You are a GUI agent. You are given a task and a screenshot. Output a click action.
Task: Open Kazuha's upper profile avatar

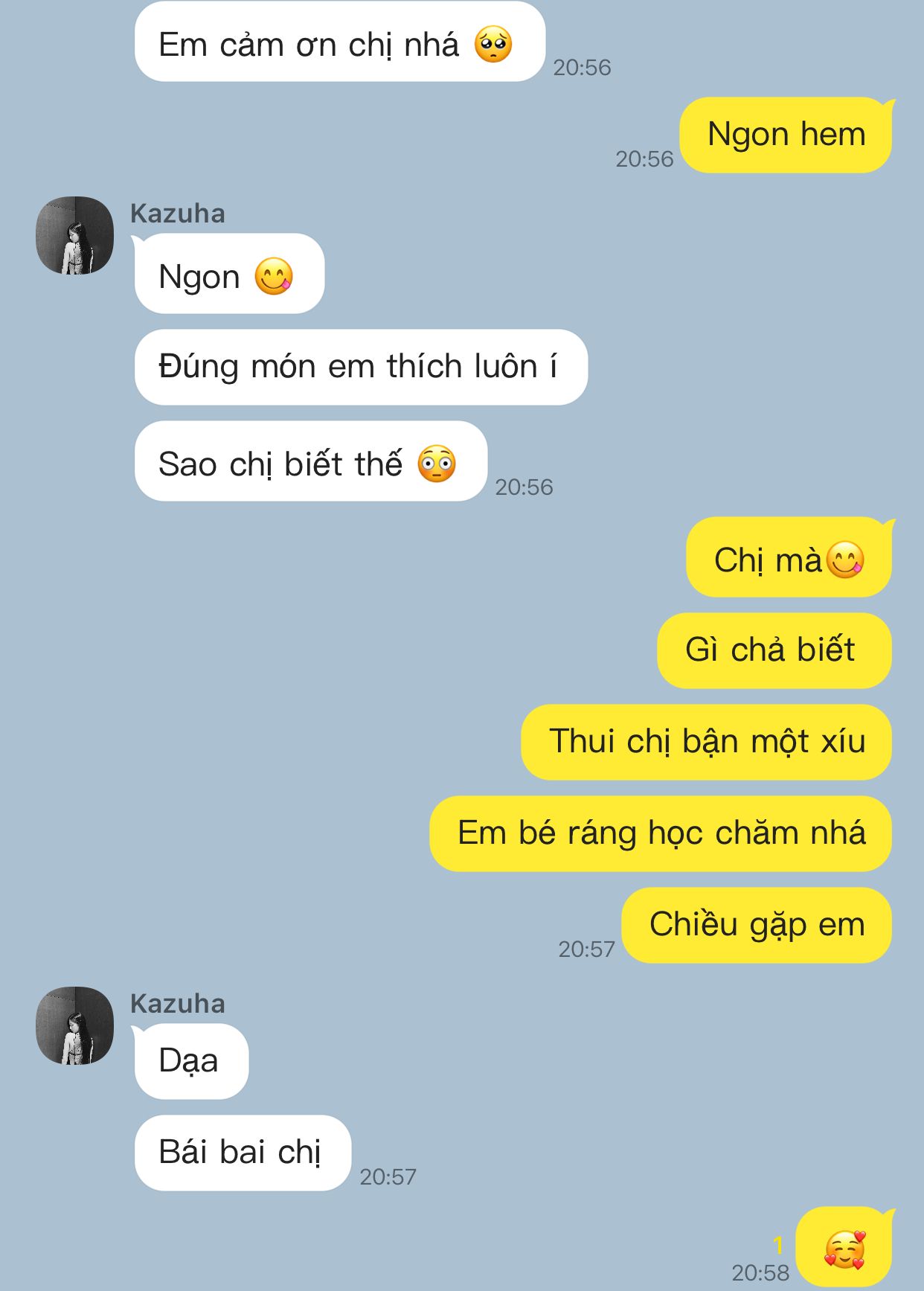click(x=74, y=235)
